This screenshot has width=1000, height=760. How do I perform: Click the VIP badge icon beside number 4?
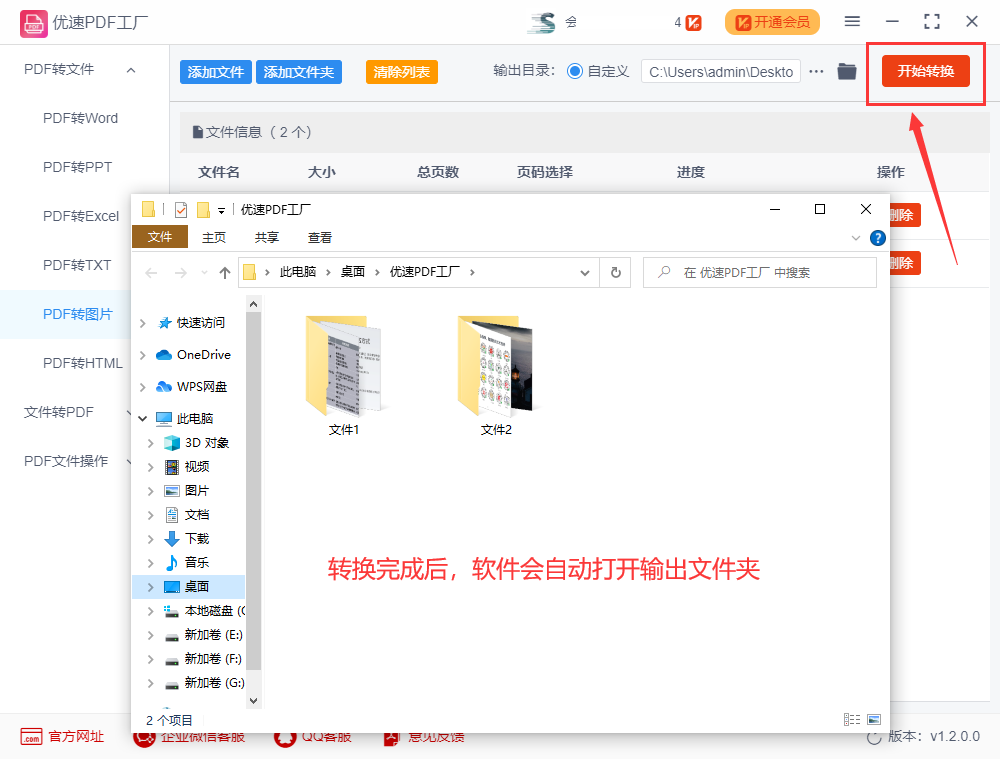pyautogui.click(x=693, y=23)
